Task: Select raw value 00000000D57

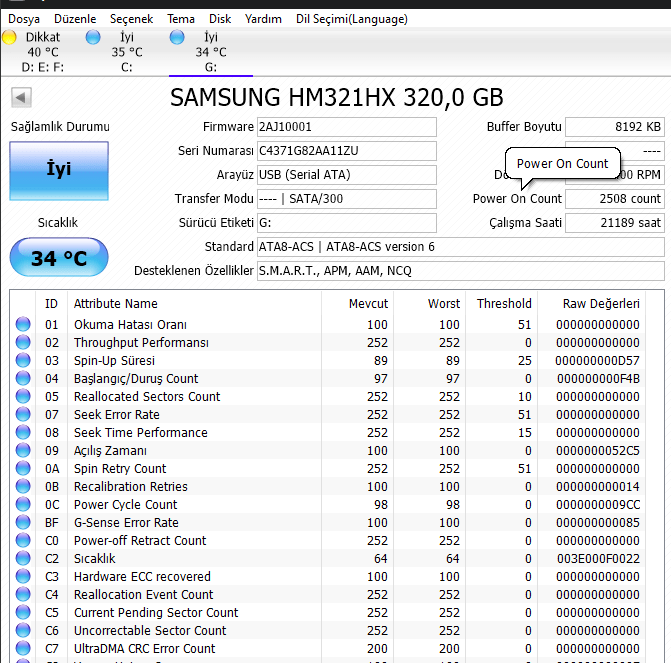Action: point(597,361)
